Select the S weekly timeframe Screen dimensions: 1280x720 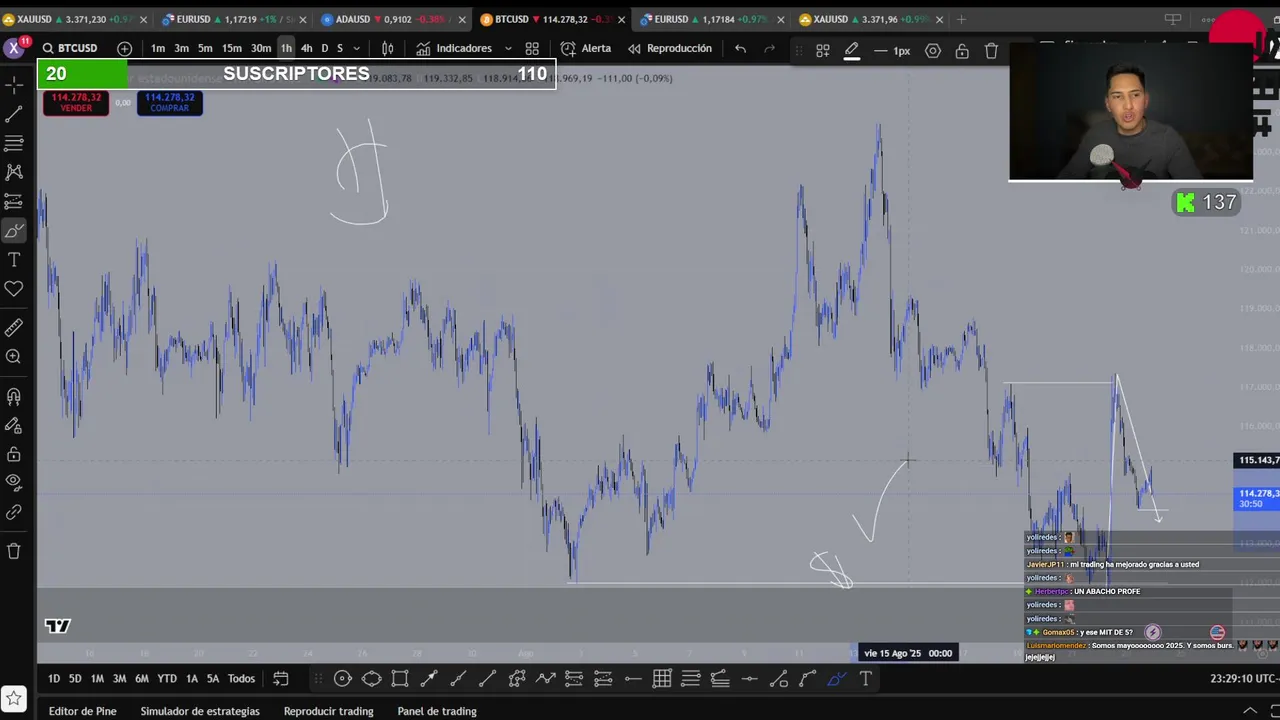click(340, 48)
